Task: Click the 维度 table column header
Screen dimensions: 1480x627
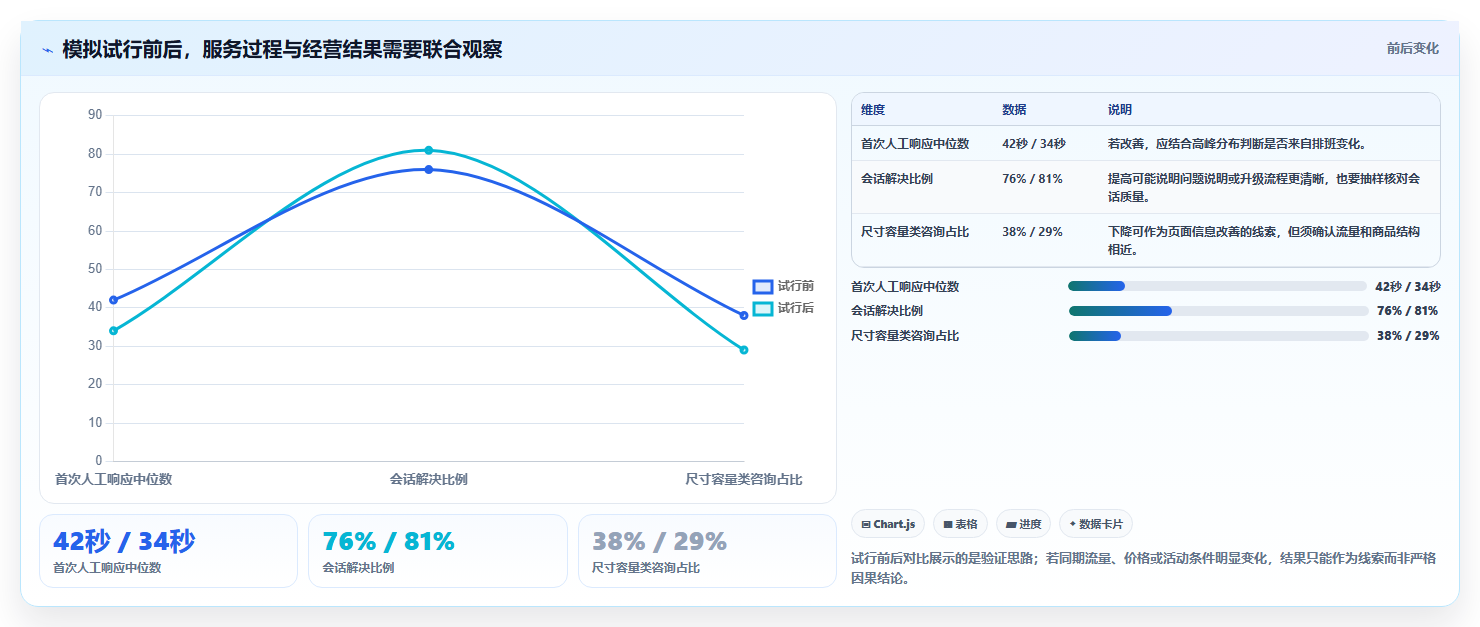Action: [873, 110]
